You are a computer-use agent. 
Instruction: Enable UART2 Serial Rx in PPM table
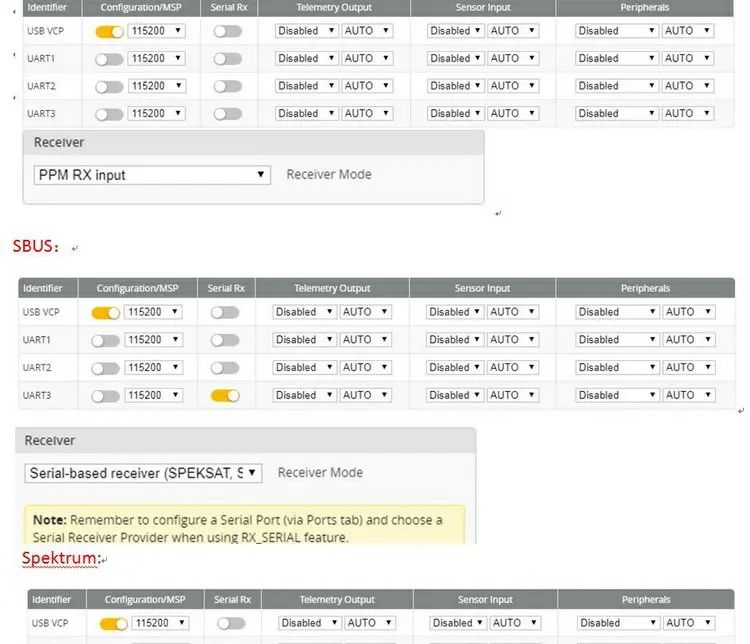[228, 87]
